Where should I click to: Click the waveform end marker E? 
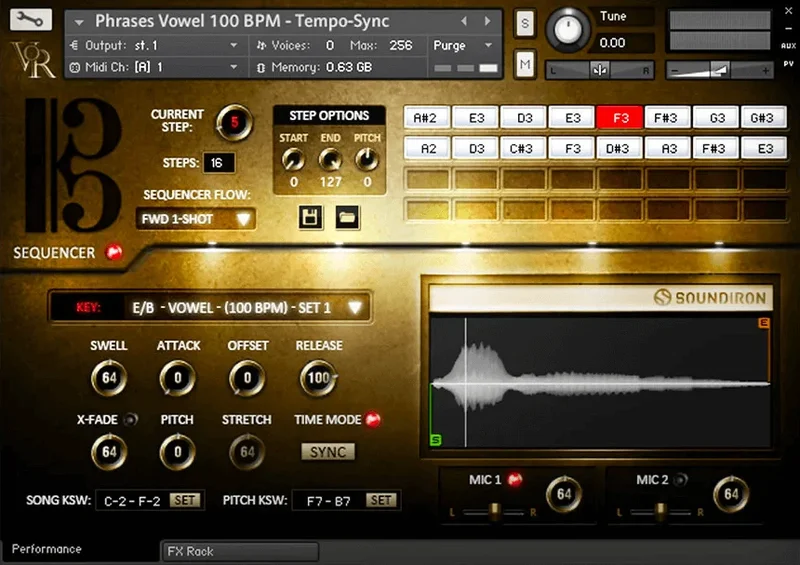pyautogui.click(x=763, y=323)
